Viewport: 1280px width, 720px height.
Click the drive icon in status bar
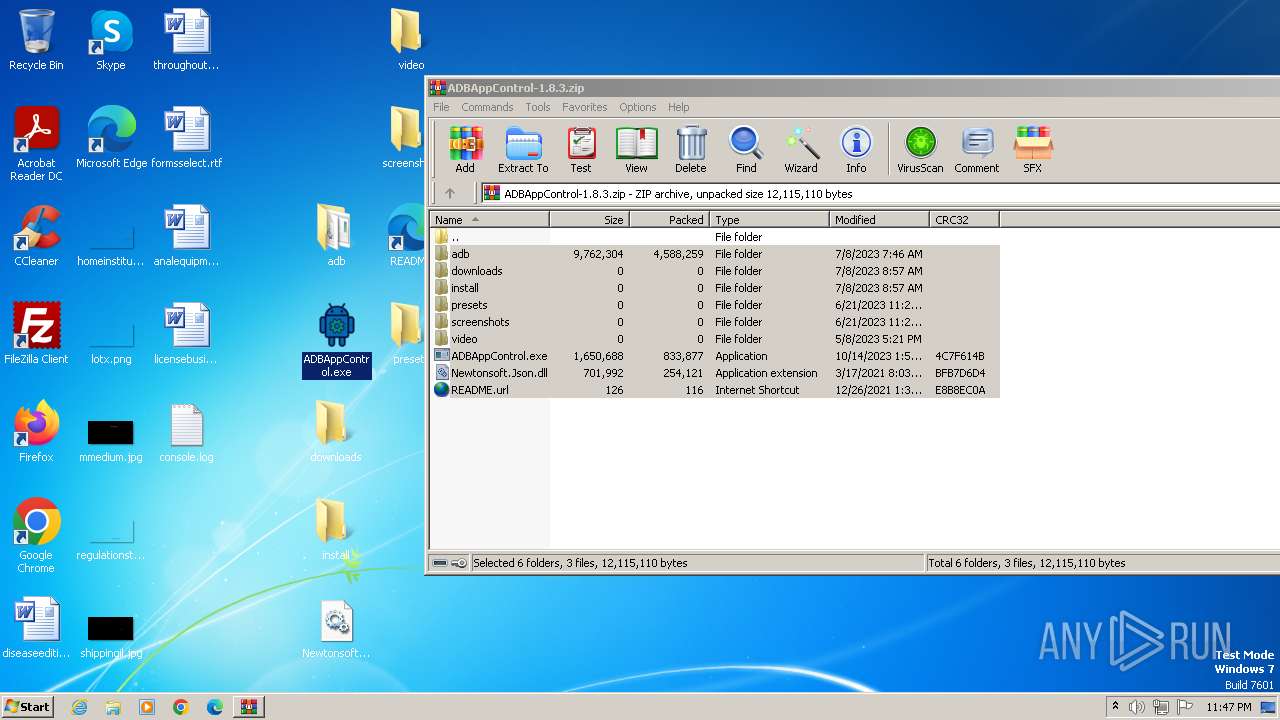(x=440, y=563)
